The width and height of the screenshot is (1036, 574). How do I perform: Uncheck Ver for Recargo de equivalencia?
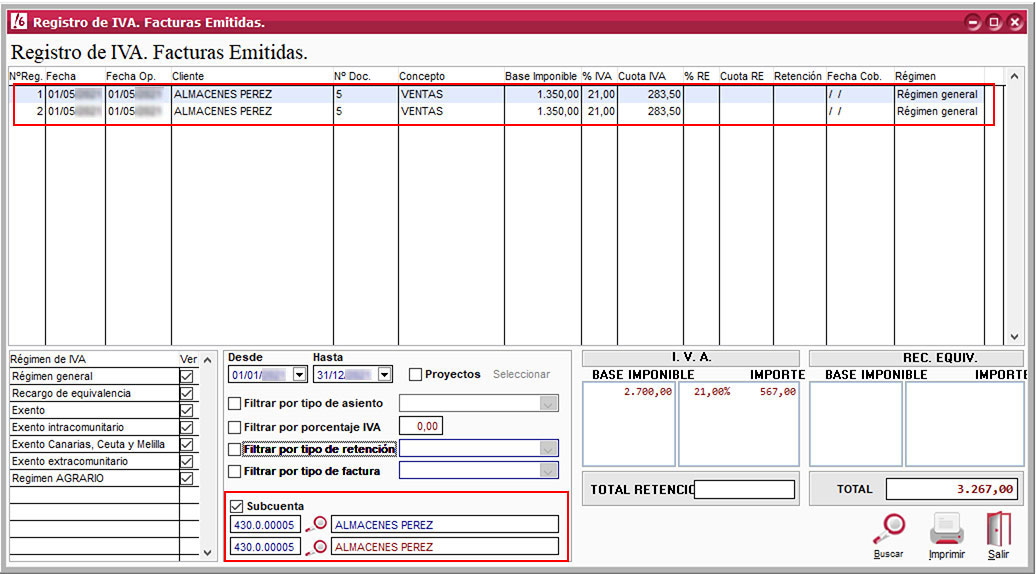click(187, 394)
